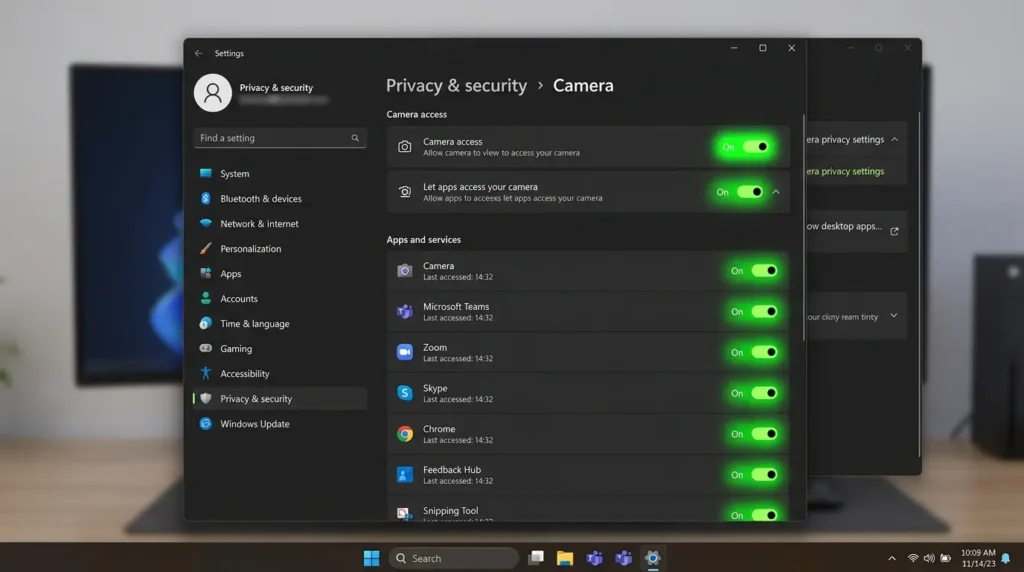Click the Zoom app icon in list
The image size is (1024, 572).
pyautogui.click(x=405, y=353)
